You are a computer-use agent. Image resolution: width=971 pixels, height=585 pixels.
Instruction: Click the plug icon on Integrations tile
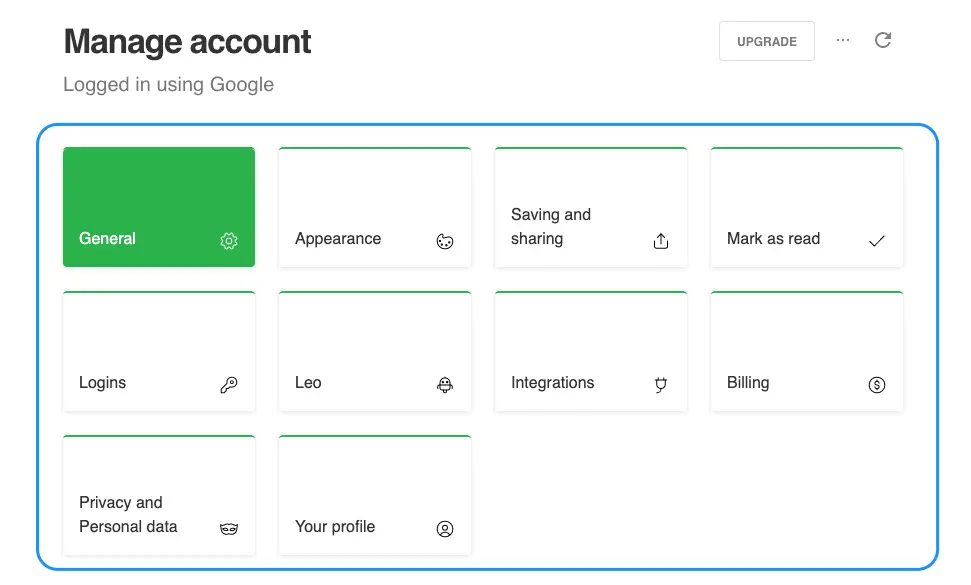pyautogui.click(x=661, y=385)
